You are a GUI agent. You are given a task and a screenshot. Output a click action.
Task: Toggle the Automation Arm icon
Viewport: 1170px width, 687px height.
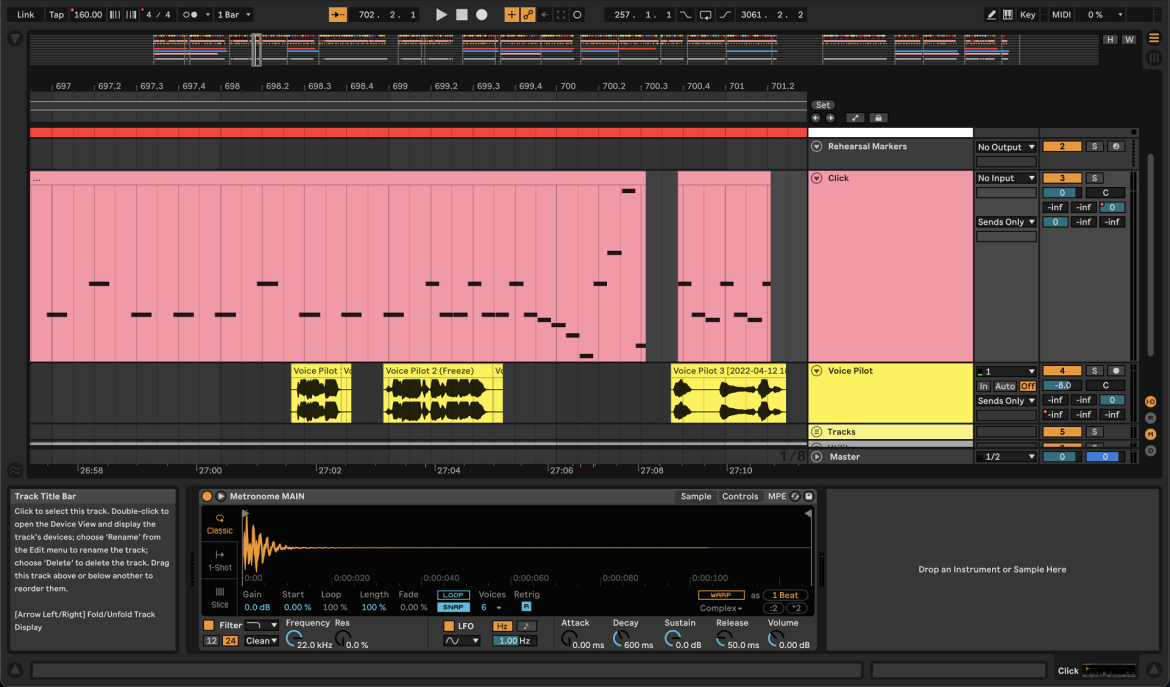click(528, 14)
